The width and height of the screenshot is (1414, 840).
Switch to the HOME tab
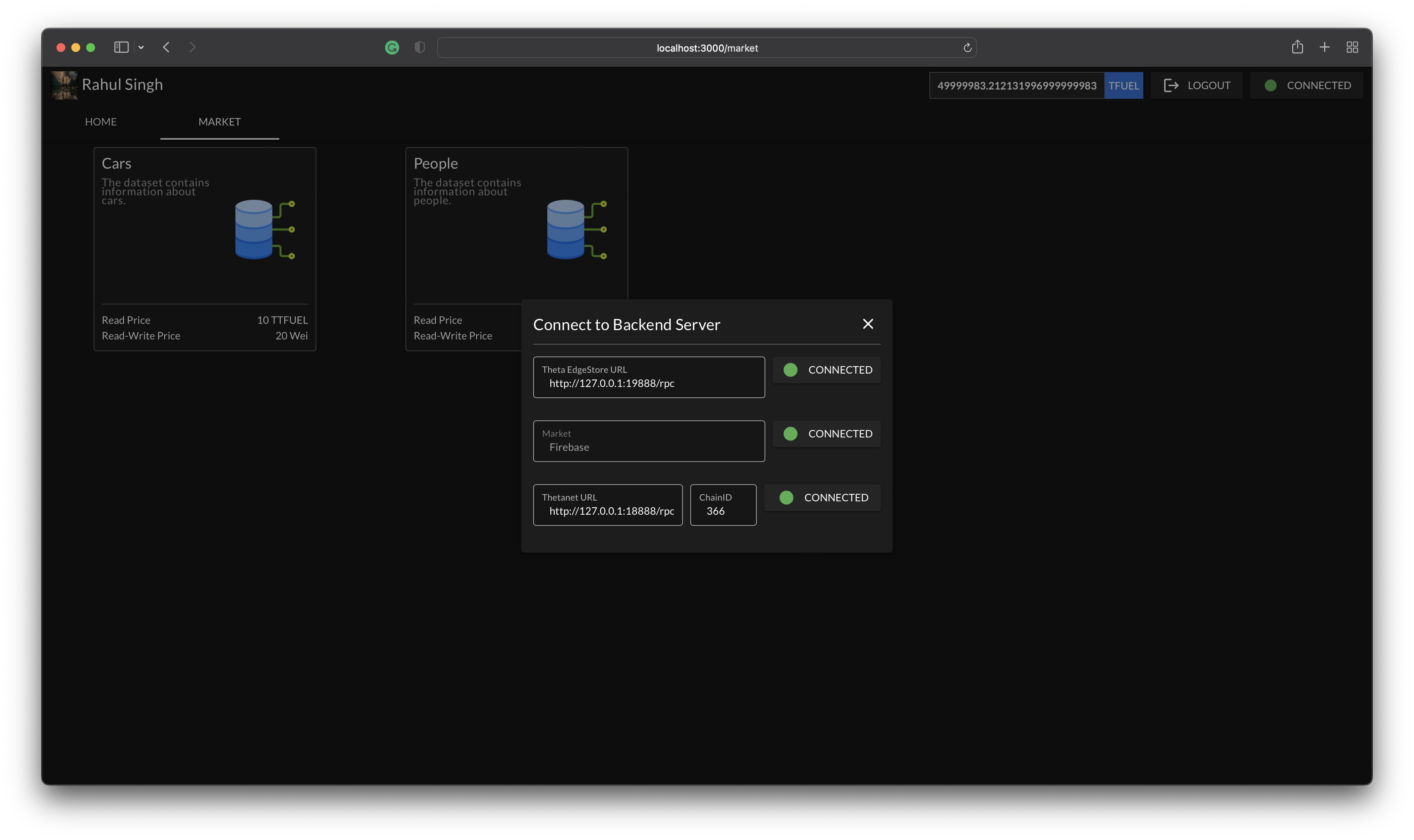tap(101, 122)
